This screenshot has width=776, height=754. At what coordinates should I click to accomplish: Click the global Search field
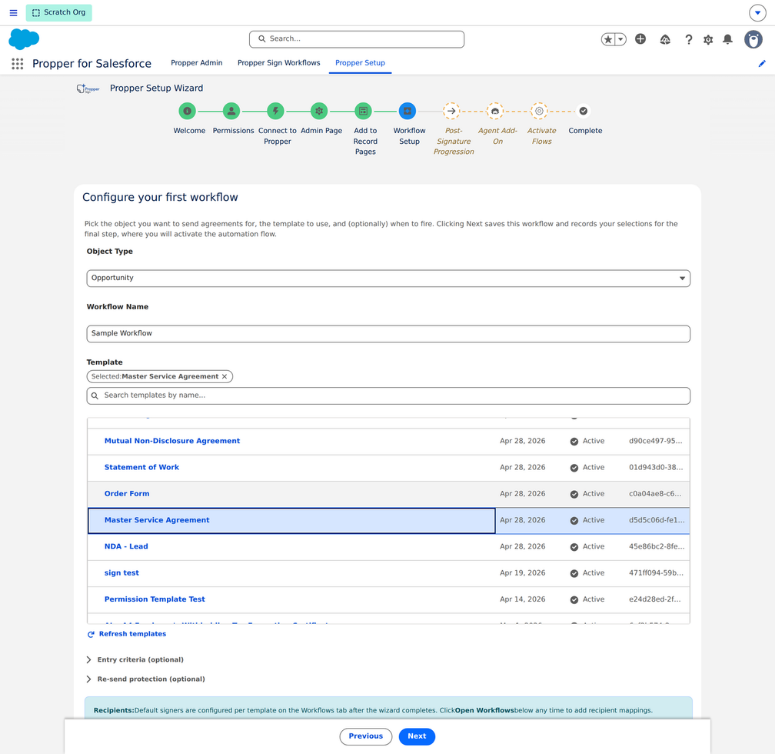(356, 39)
